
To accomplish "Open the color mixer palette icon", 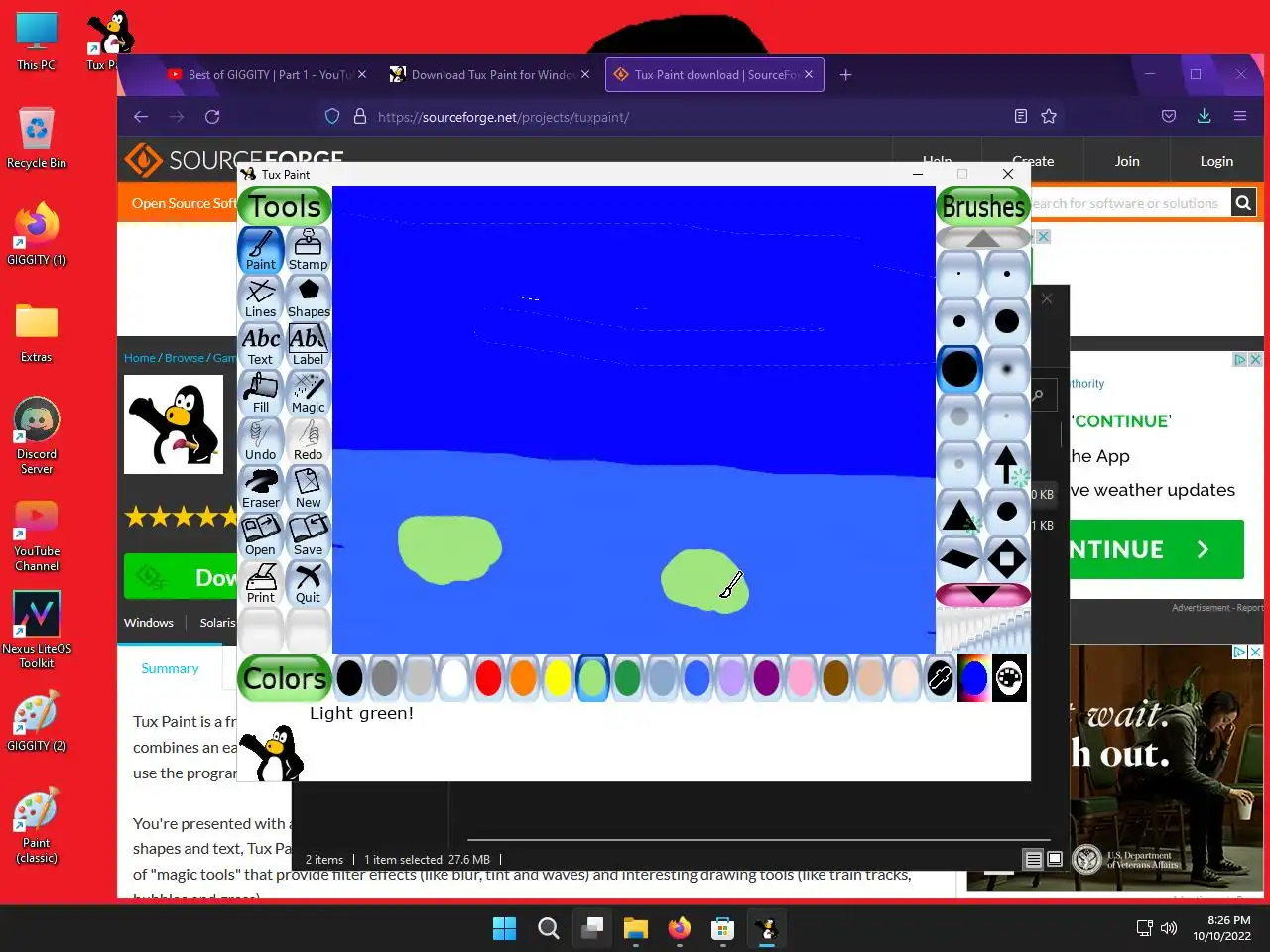I will click(1009, 678).
